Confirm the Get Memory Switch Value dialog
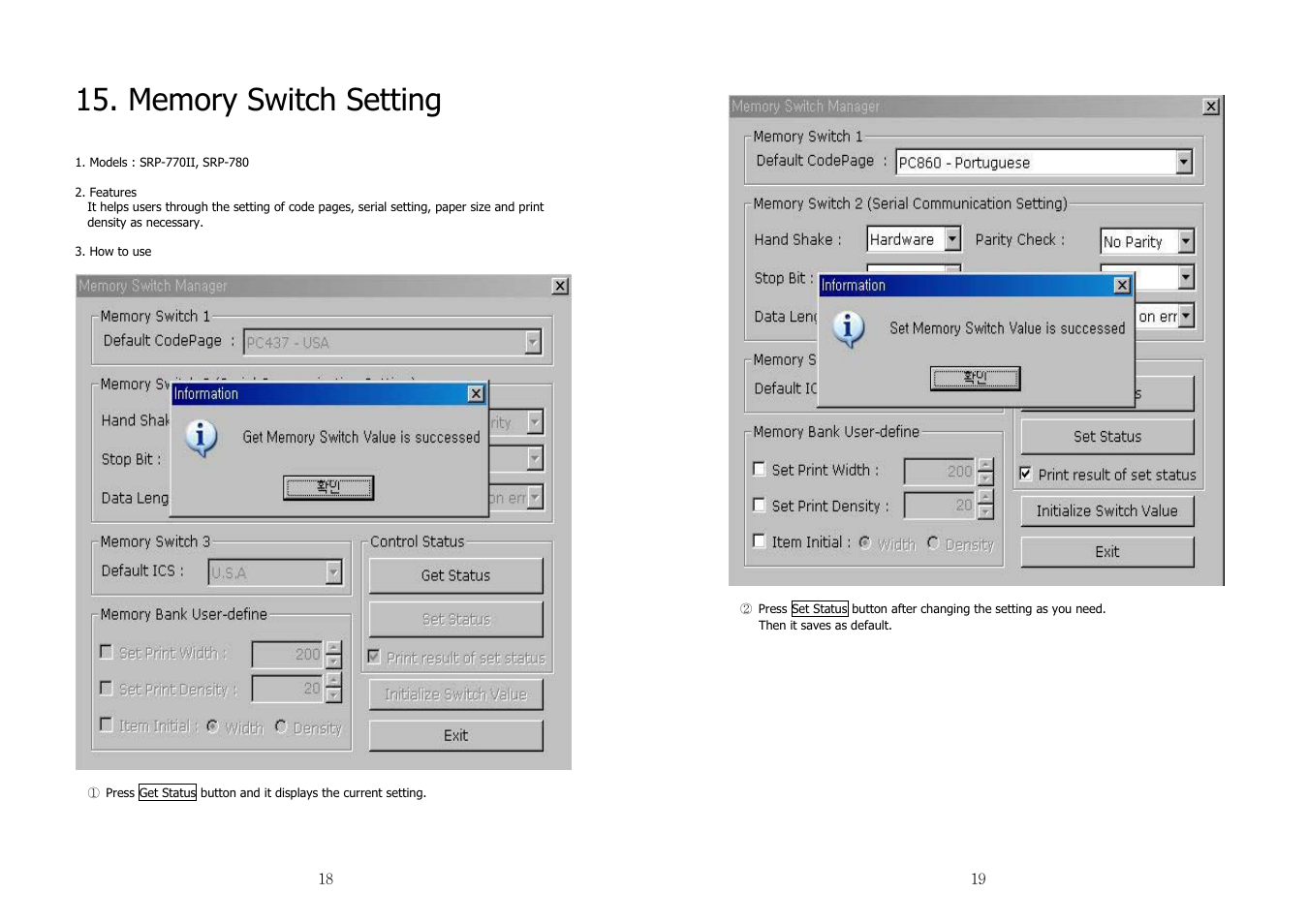This screenshot has height=924, width=1308. point(328,487)
